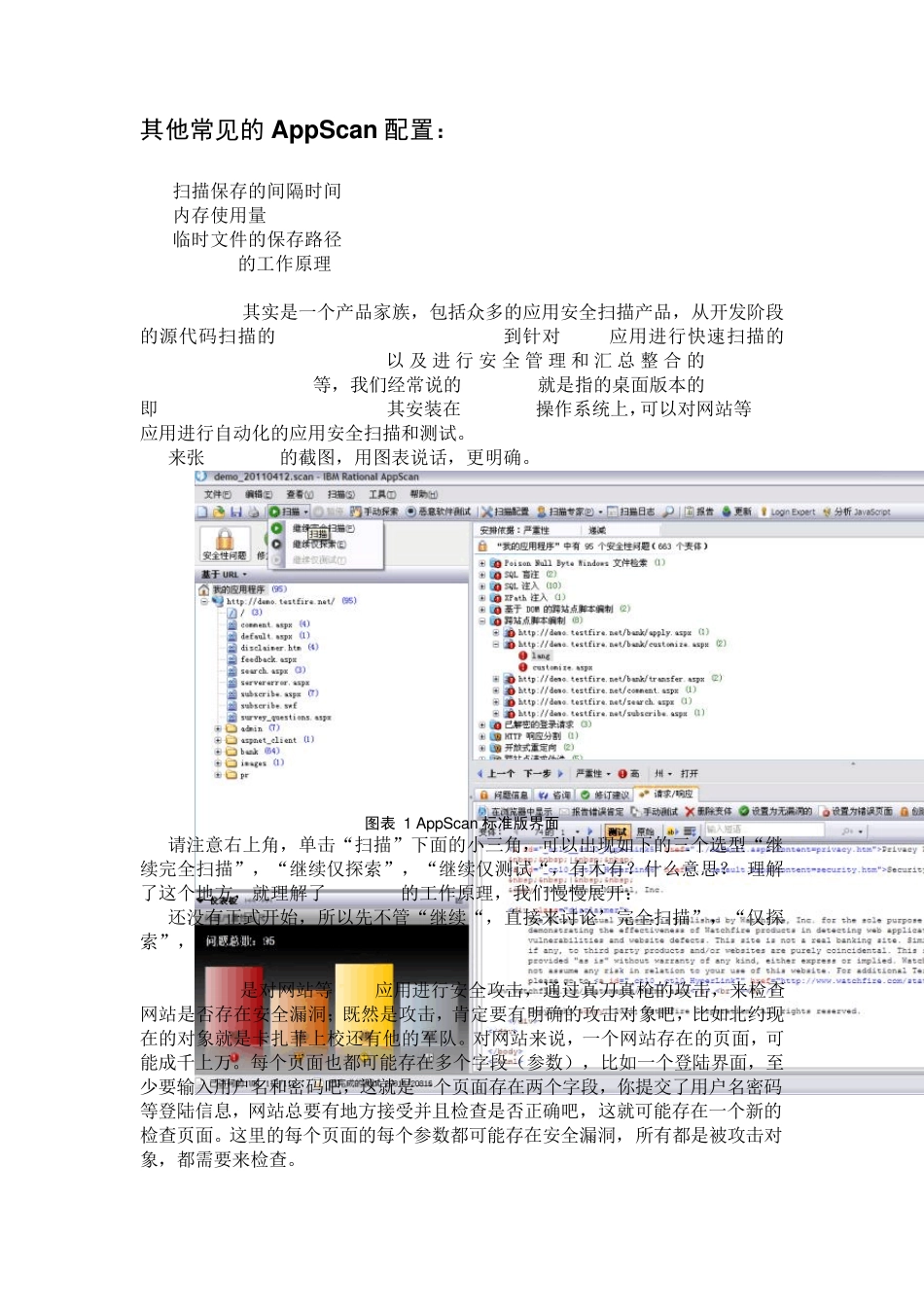Click the print icon in toolbar
Screen dimensions: 924x1307
[x=253, y=512]
